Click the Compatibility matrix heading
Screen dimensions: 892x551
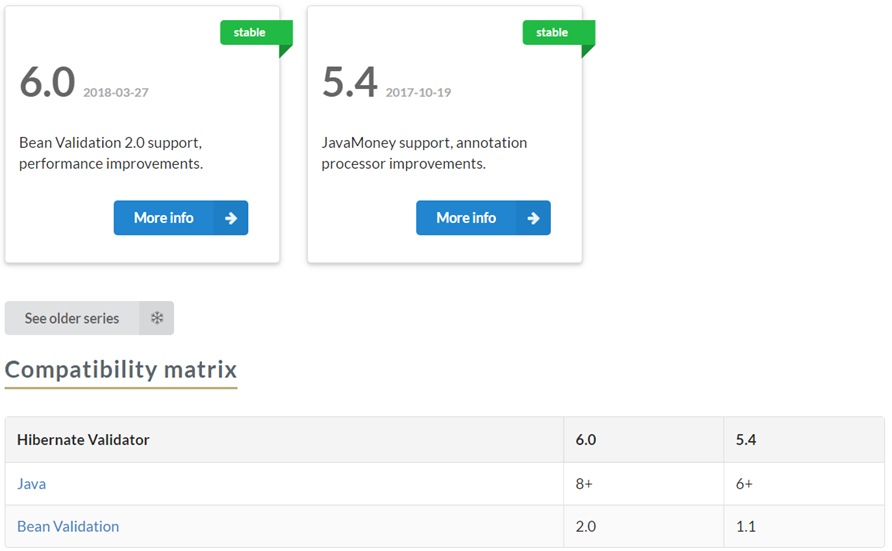click(x=121, y=370)
